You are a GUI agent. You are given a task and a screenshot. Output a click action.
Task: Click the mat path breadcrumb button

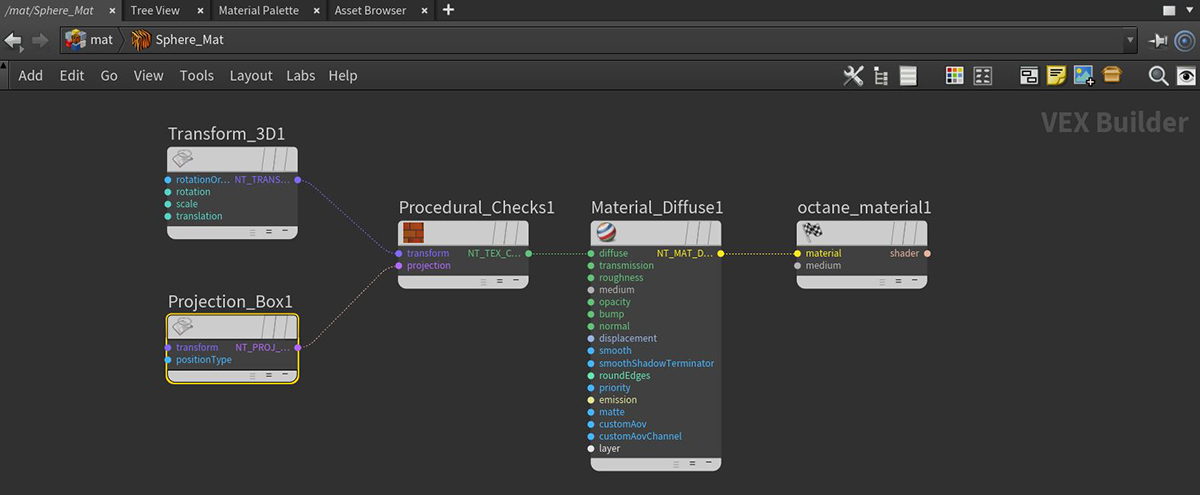pos(90,40)
